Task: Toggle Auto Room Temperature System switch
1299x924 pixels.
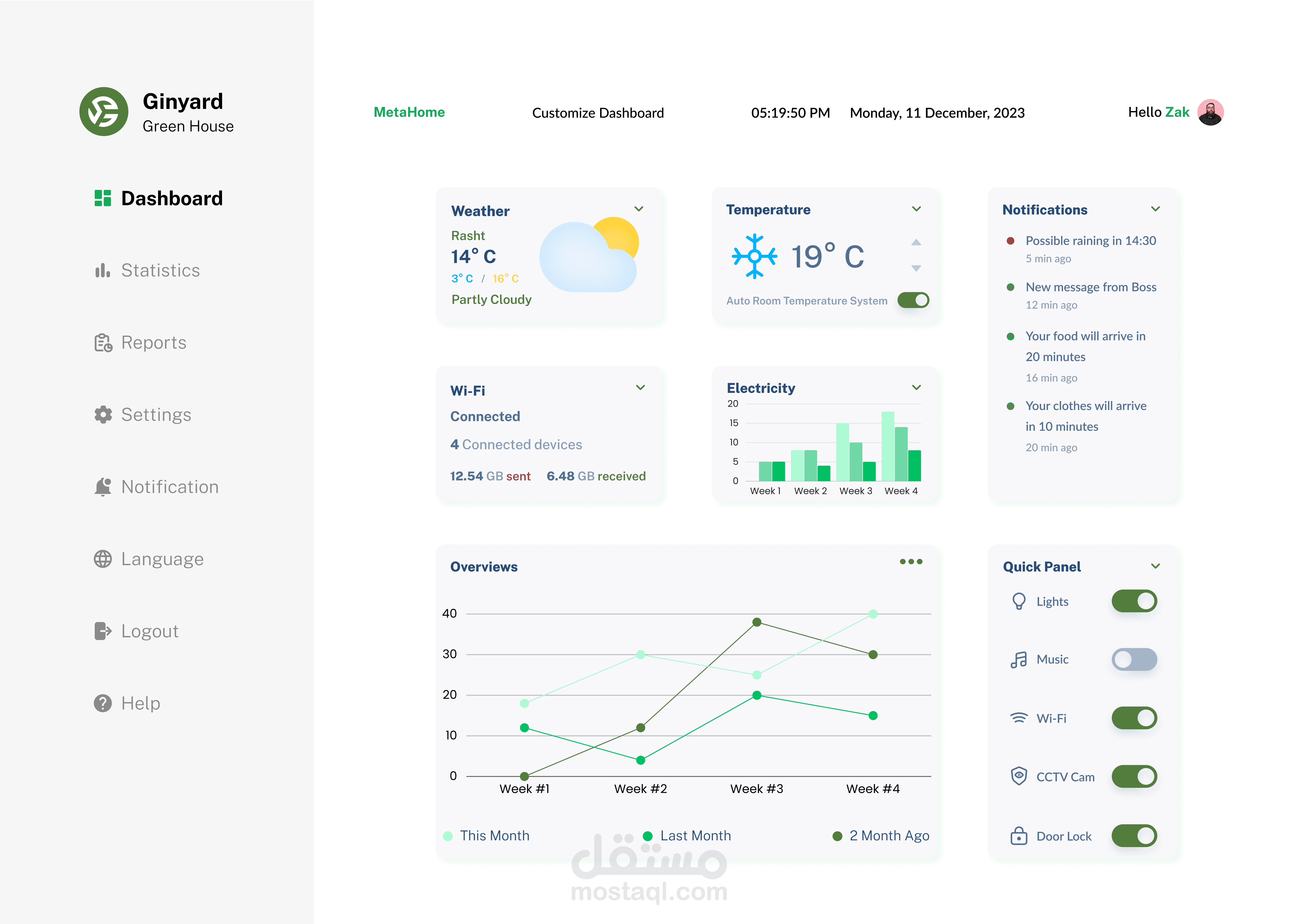Action: tap(913, 300)
